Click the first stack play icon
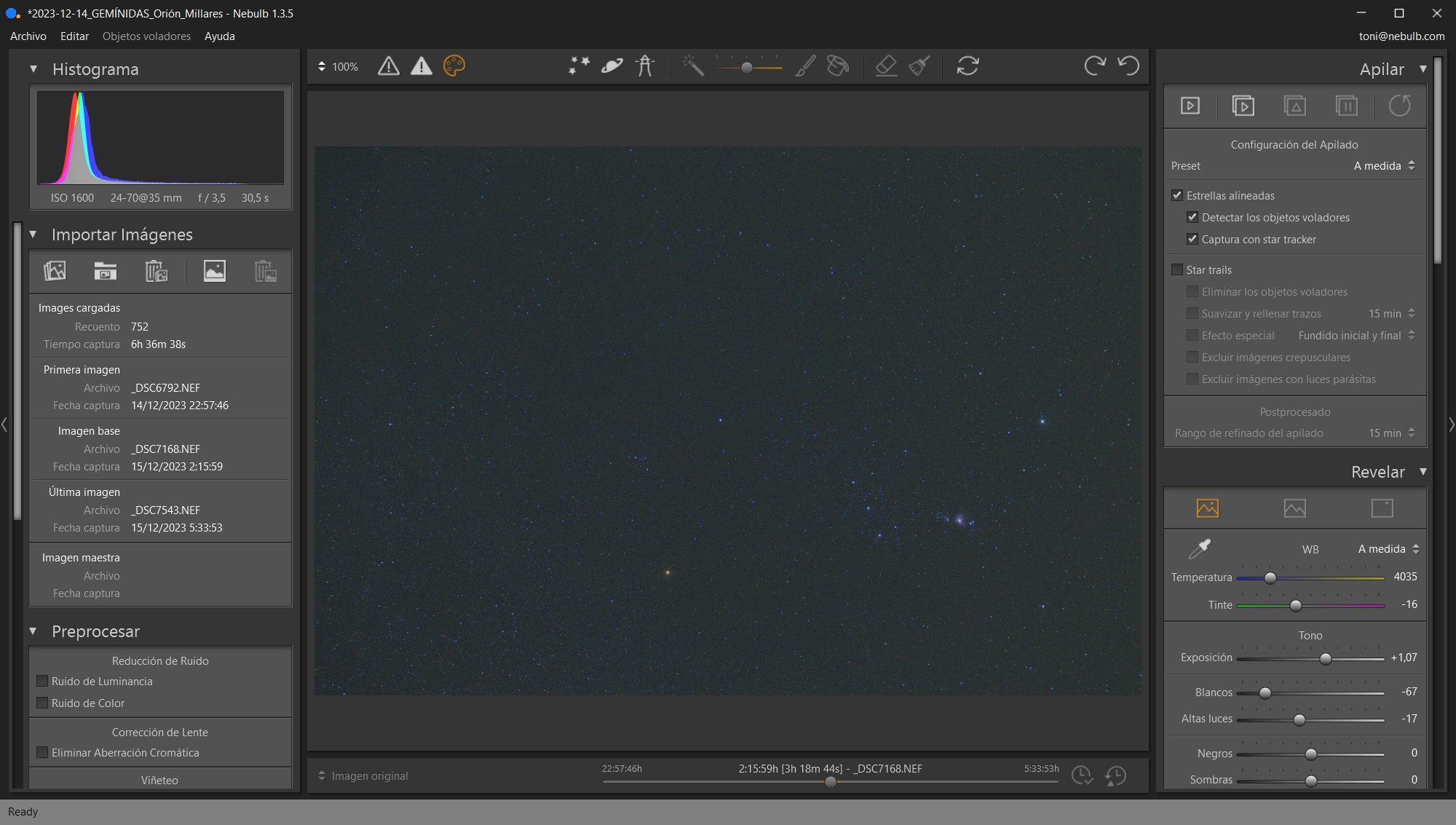Viewport: 1456px width, 825px height. (1190, 106)
